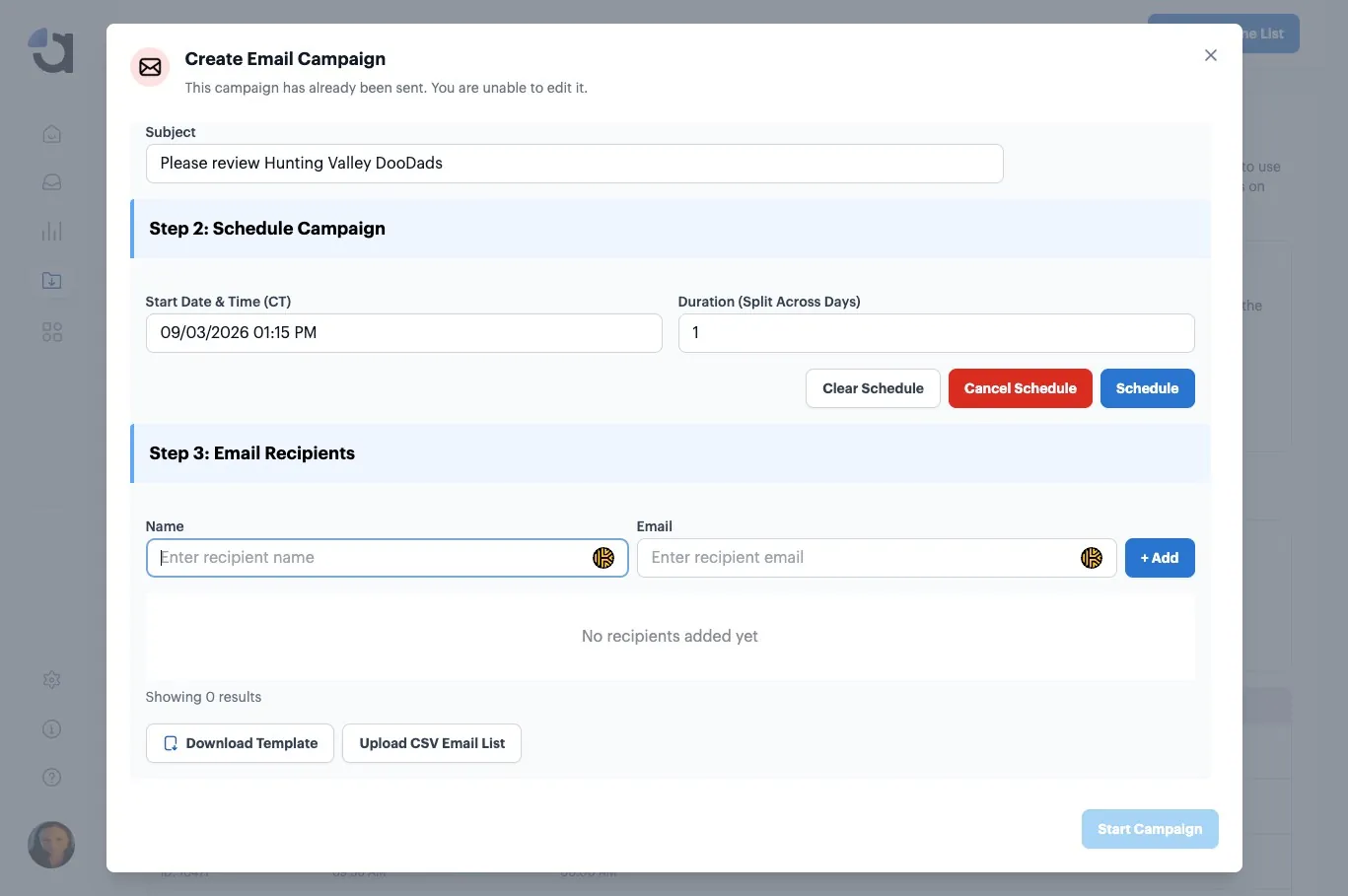Screen dimensions: 1348x896
Task: Close the Create Email Campaign dialog
Action: click(1211, 55)
